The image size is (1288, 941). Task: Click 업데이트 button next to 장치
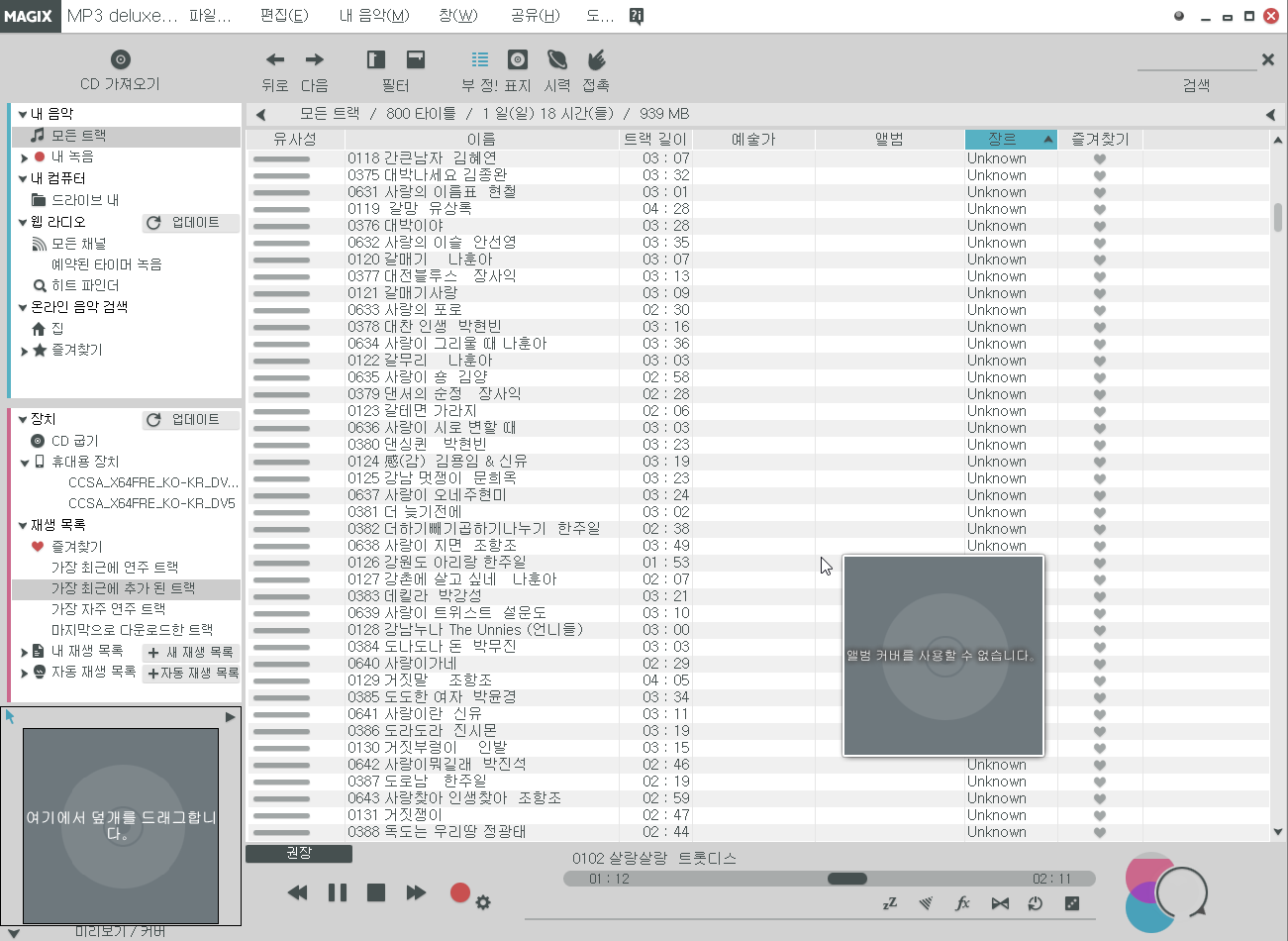click(x=191, y=420)
